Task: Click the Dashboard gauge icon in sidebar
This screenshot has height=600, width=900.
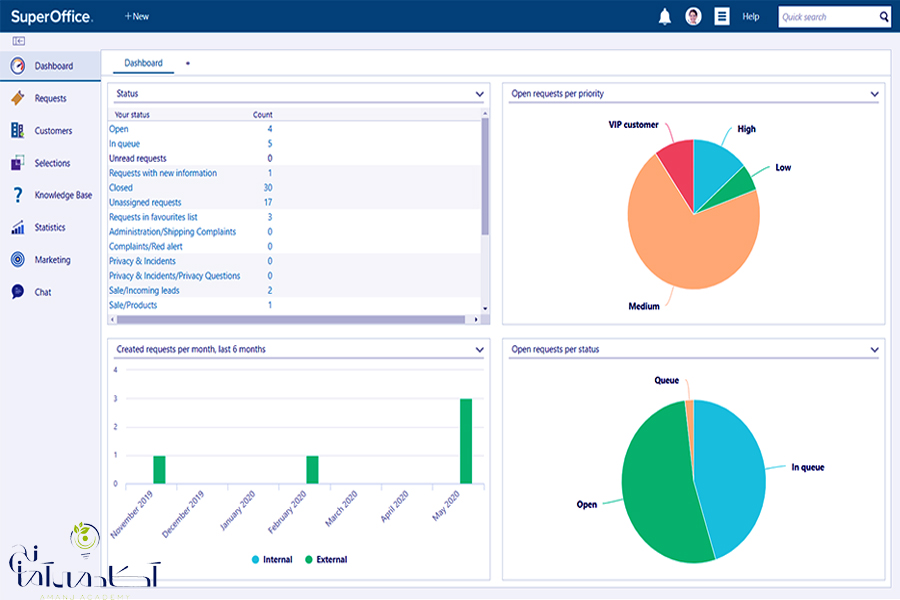Action: point(18,65)
